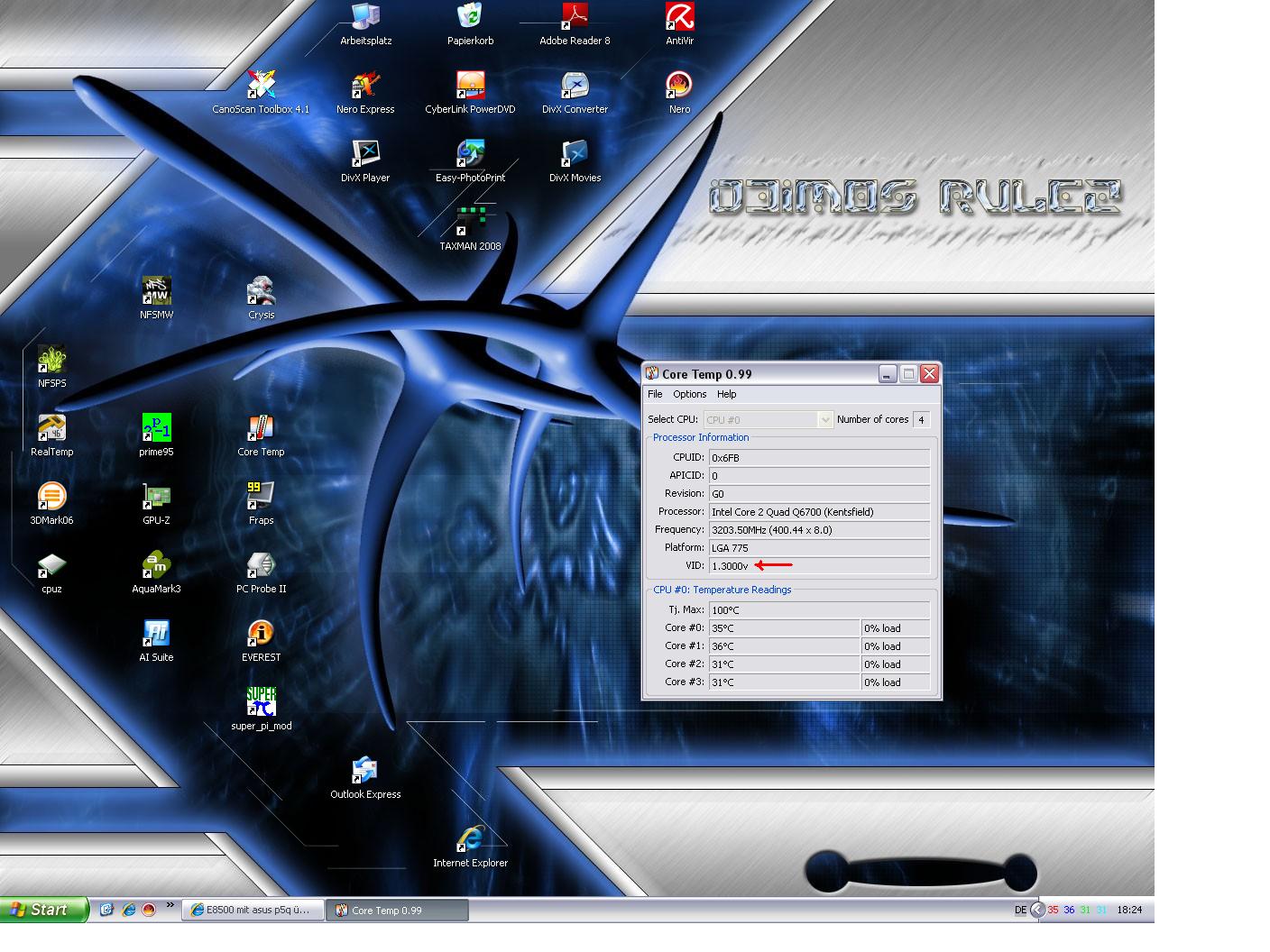Viewport: 1270px width, 952px height.
Task: Open PC Probe II shortcut
Action: coord(261,572)
